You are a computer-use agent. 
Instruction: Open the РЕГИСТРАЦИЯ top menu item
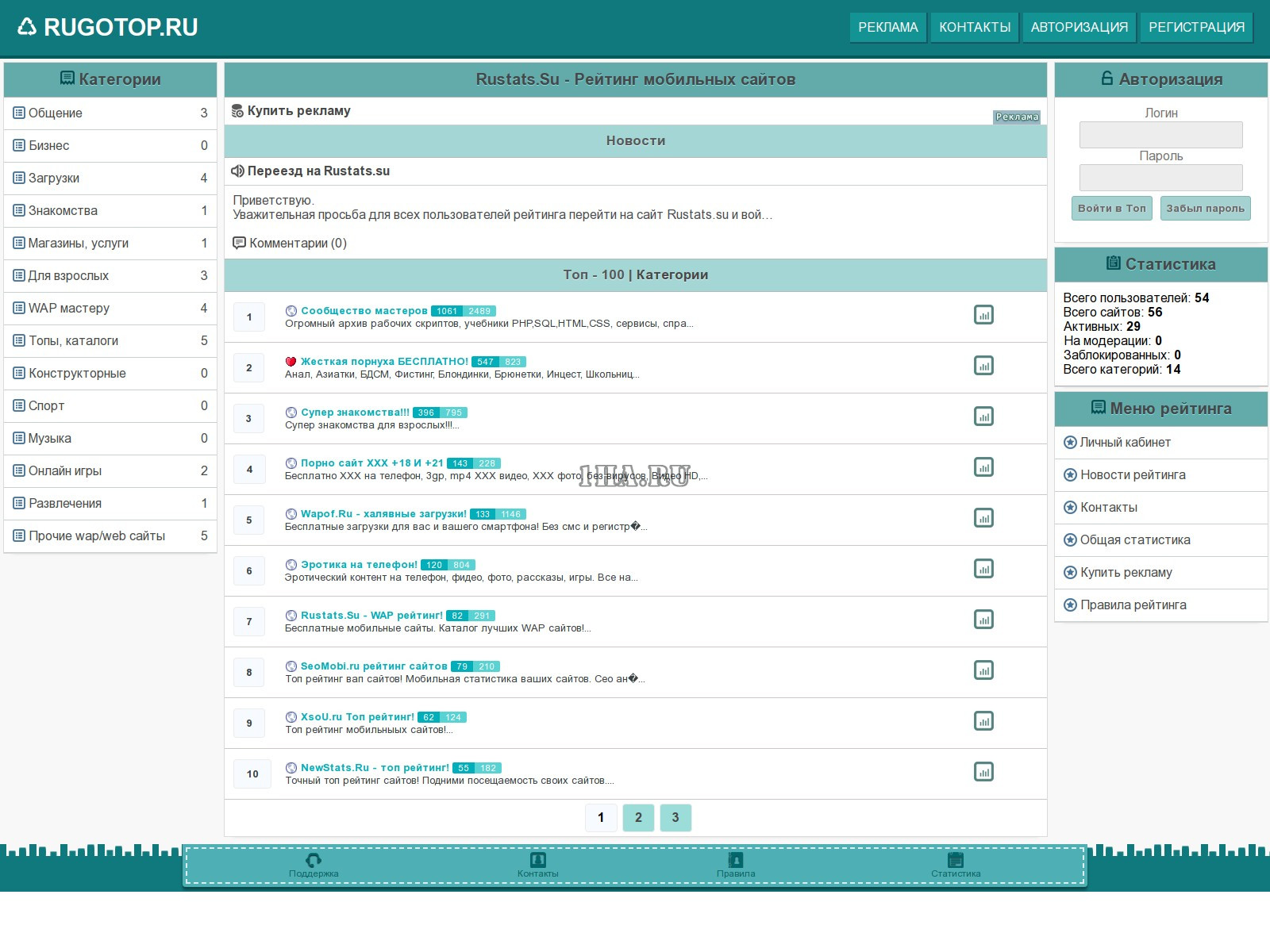click(x=1196, y=27)
